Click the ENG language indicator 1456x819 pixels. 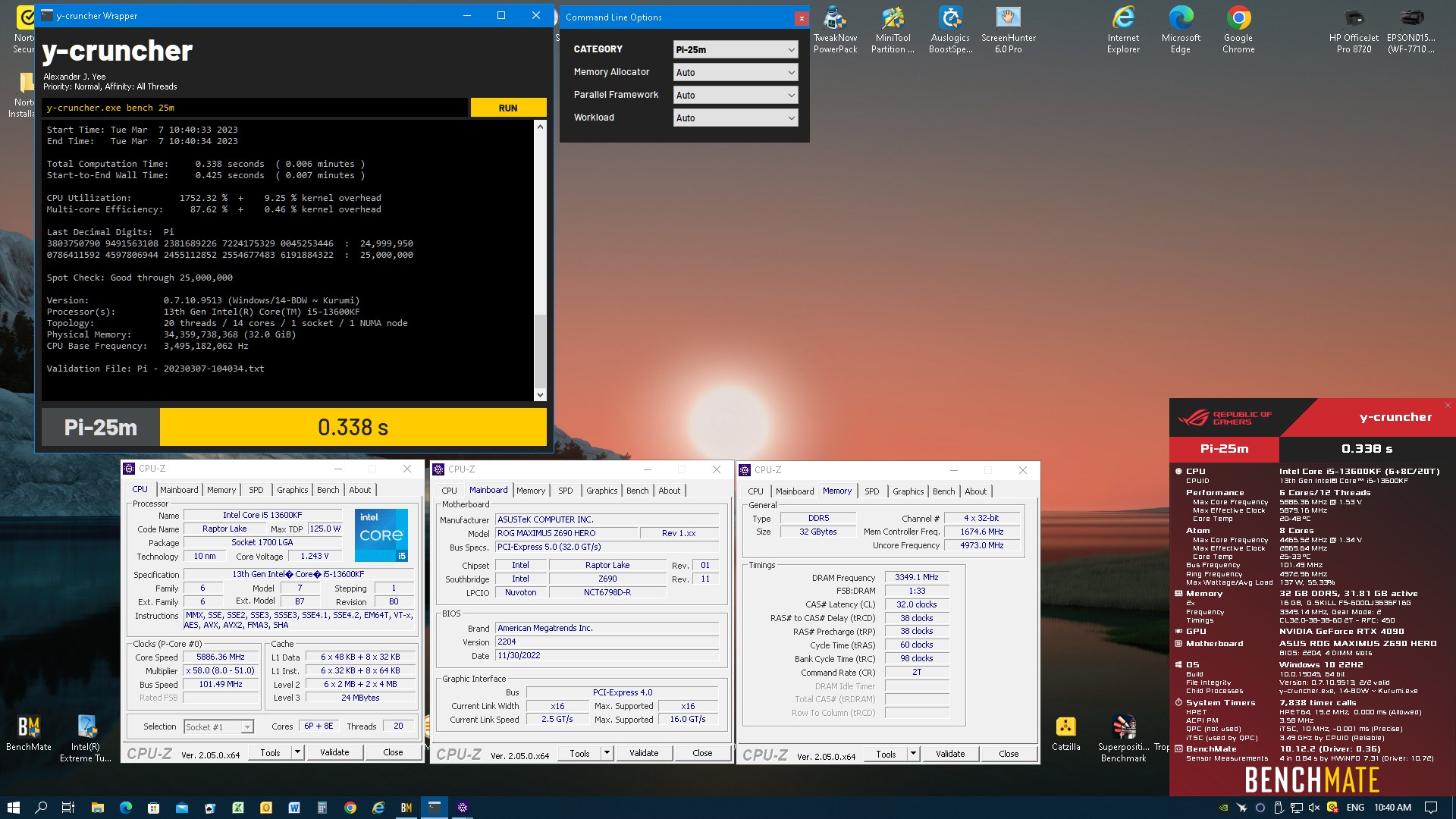tap(1355, 808)
